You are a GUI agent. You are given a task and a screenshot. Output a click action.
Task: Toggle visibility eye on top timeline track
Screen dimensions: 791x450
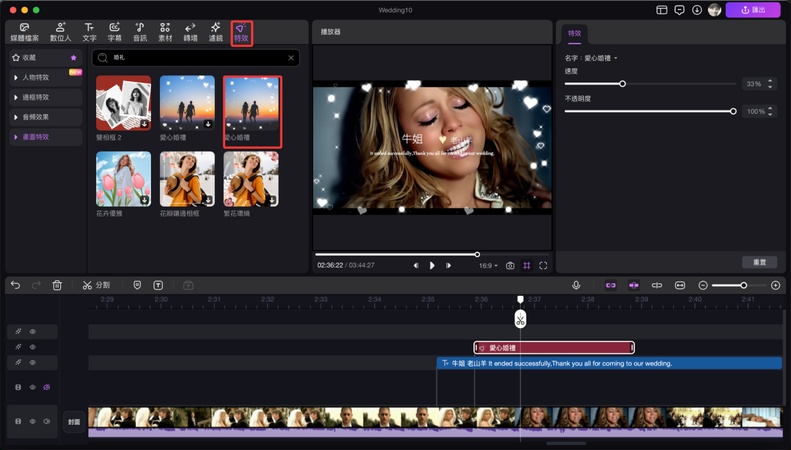(x=32, y=331)
